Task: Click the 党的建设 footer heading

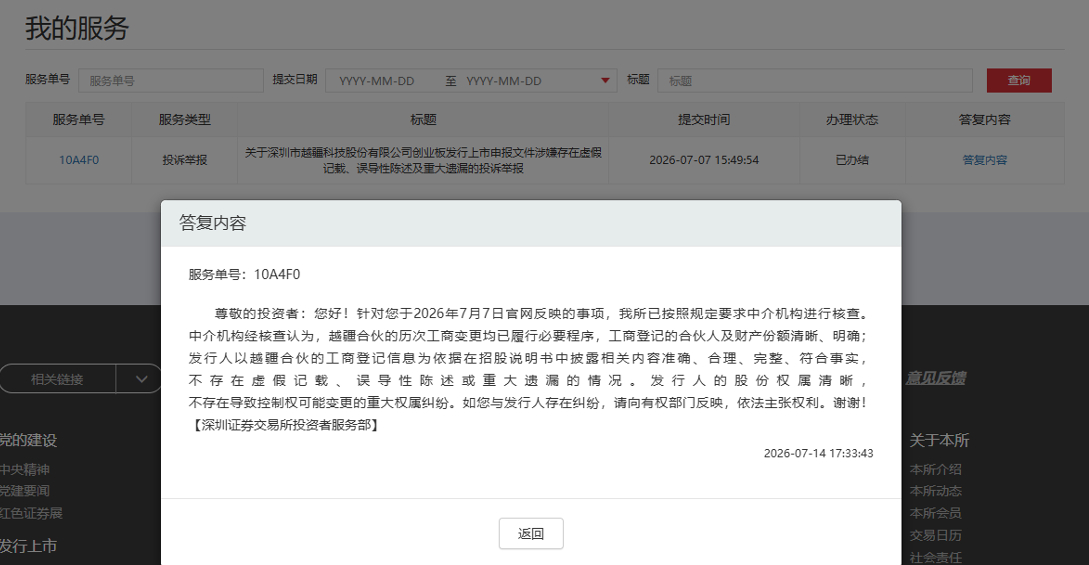Action: (x=28, y=440)
